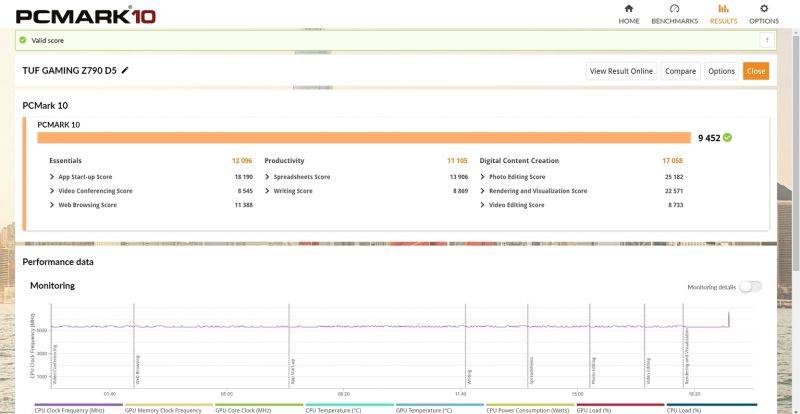Click the View Result Online button
Image resolution: width=800 pixels, height=414 pixels.
coord(621,71)
